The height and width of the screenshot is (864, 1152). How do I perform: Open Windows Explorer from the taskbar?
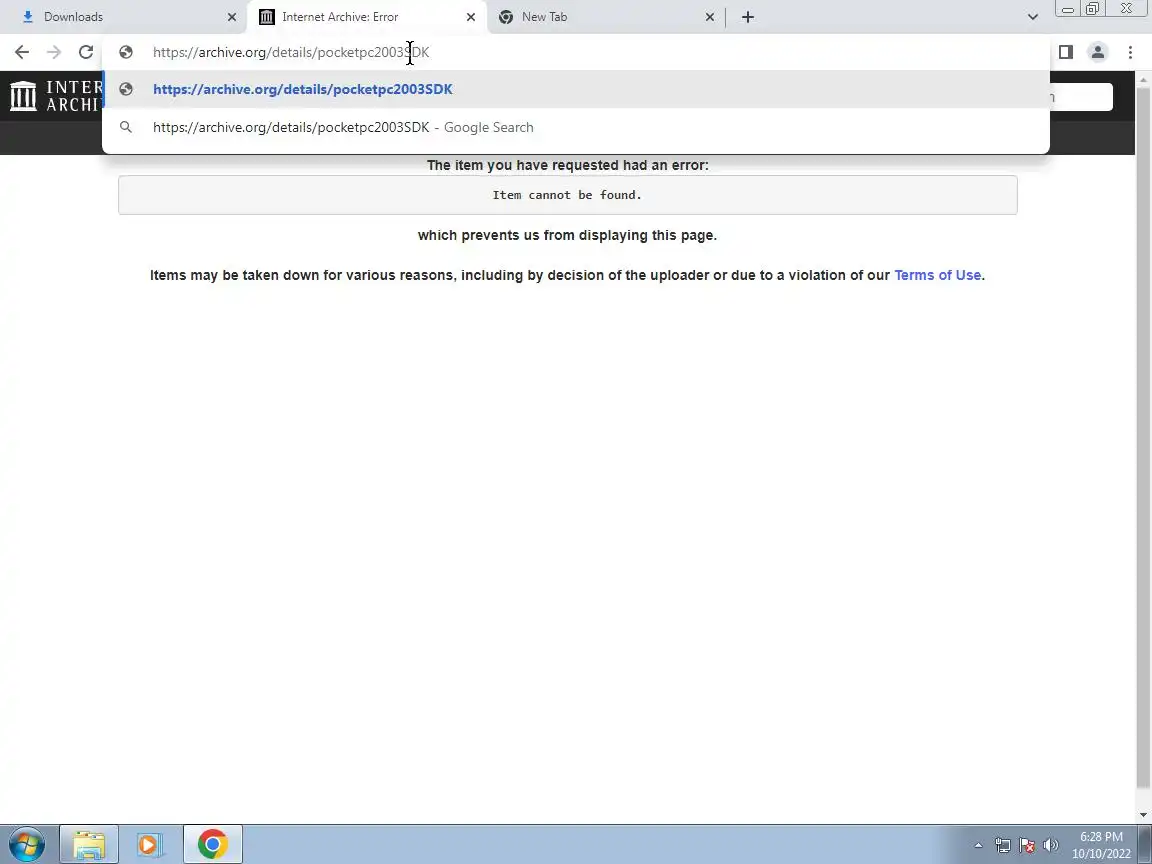click(89, 844)
